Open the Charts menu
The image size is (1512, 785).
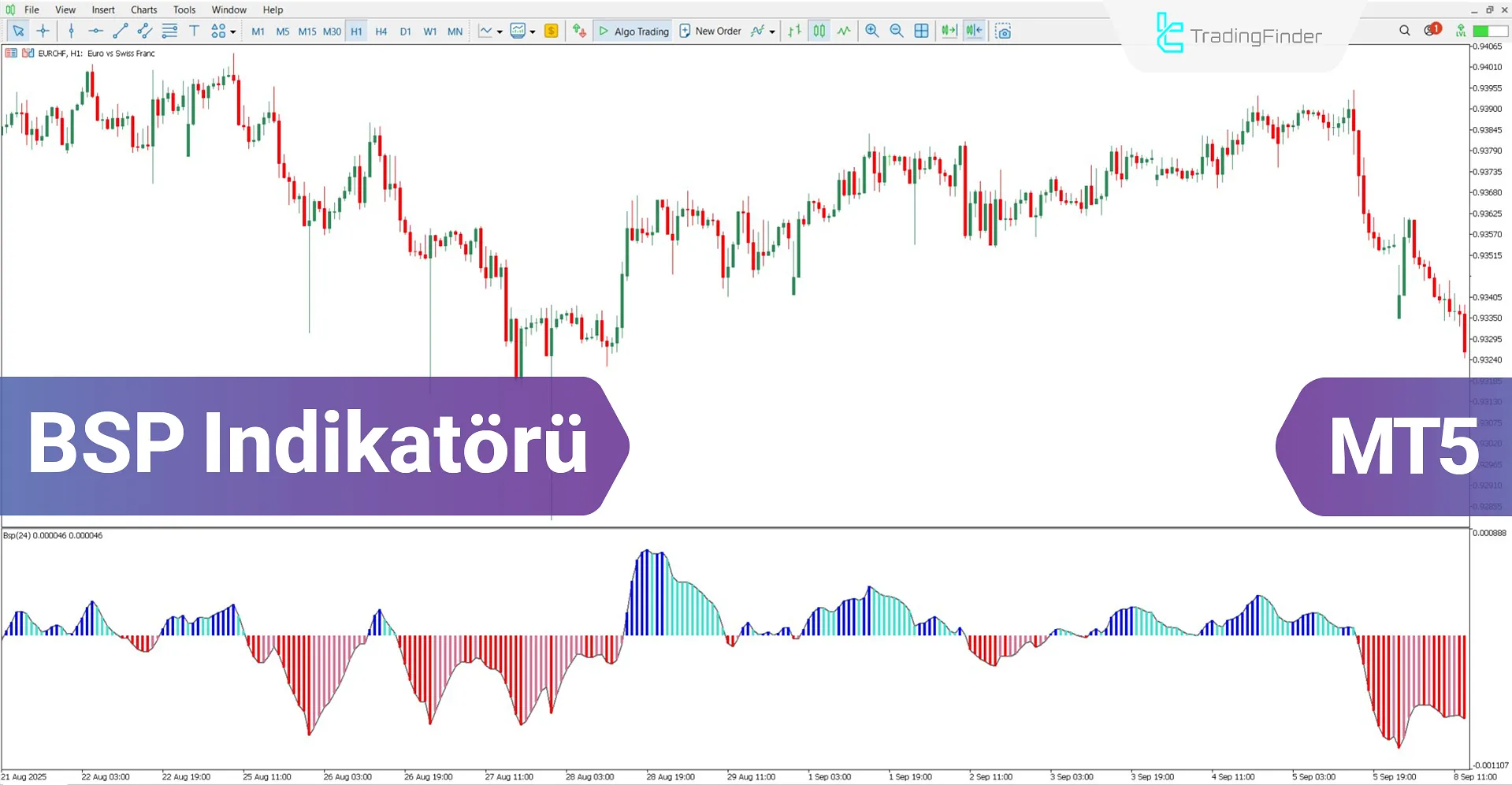[x=143, y=9]
